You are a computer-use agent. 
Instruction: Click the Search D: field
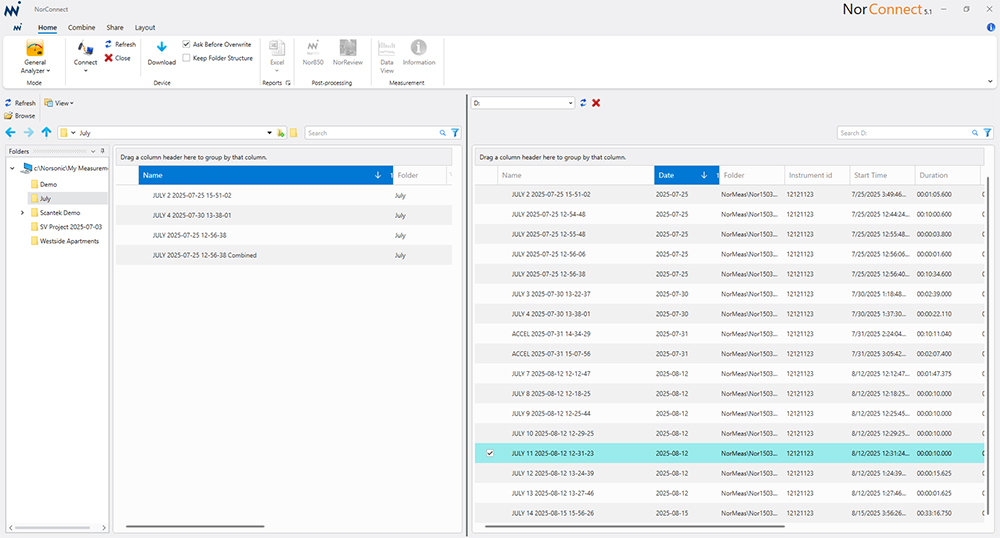click(x=904, y=133)
